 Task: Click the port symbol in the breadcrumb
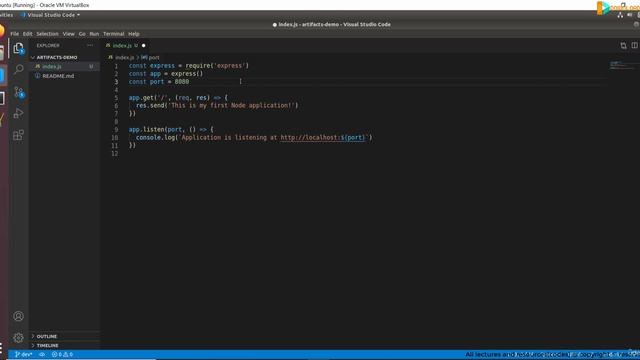click(151, 58)
